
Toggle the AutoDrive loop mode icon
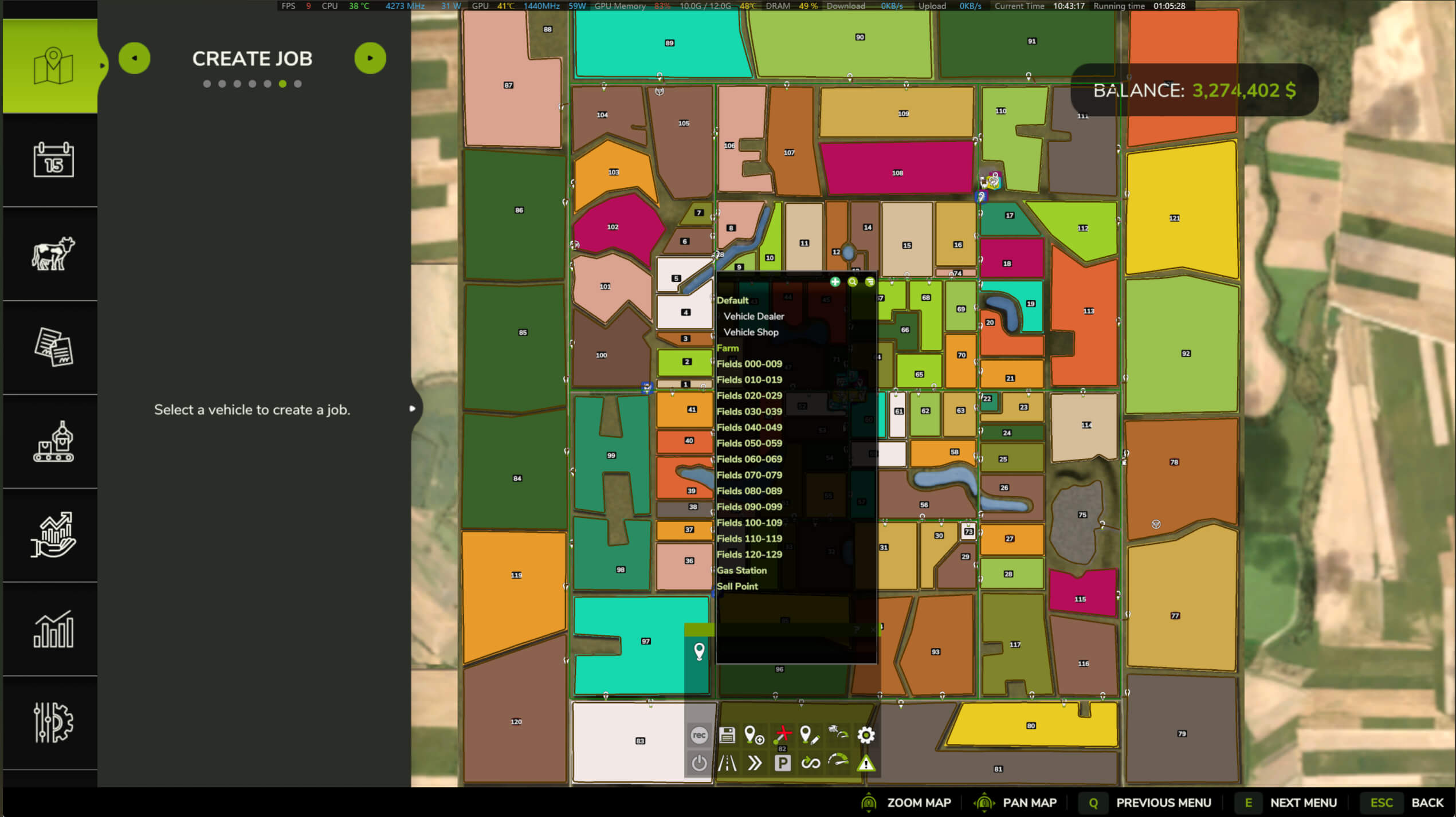pos(810,763)
